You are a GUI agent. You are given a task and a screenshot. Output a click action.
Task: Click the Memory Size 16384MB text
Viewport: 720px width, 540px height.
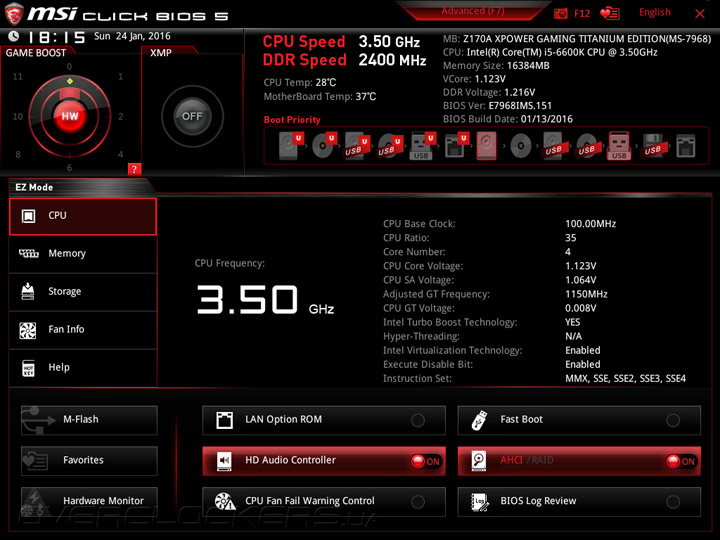pos(496,66)
